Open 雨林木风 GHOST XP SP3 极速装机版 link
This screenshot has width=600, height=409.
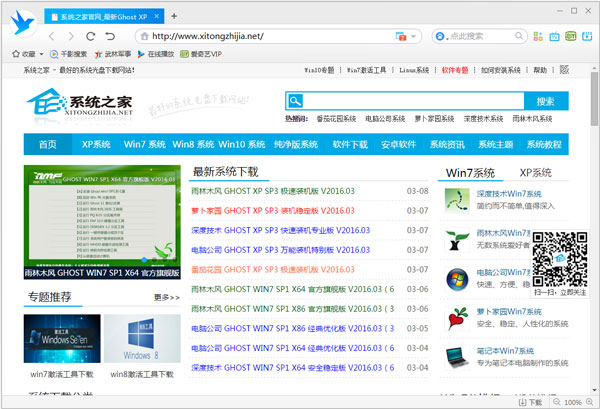(273, 191)
